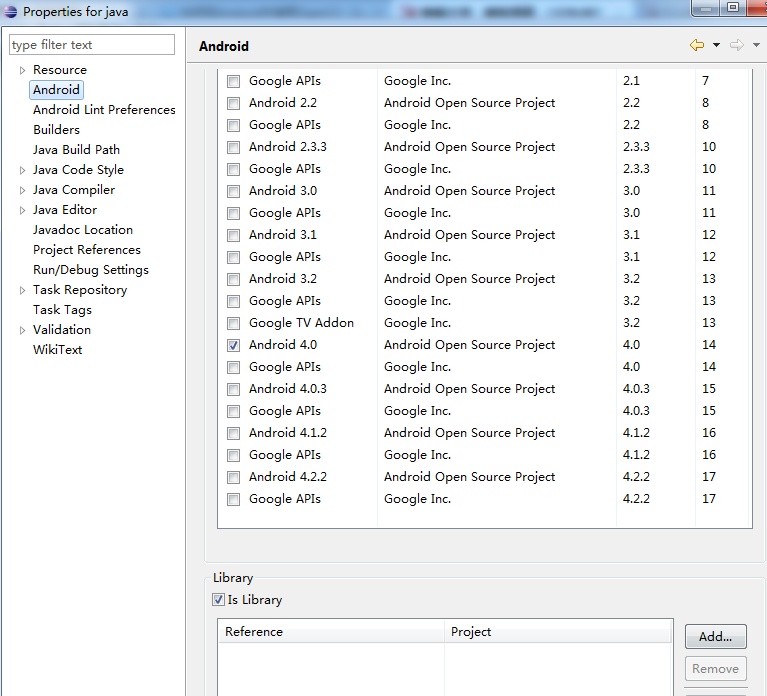Click the Android 4.0 target name
The height and width of the screenshot is (696, 767).
(283, 345)
